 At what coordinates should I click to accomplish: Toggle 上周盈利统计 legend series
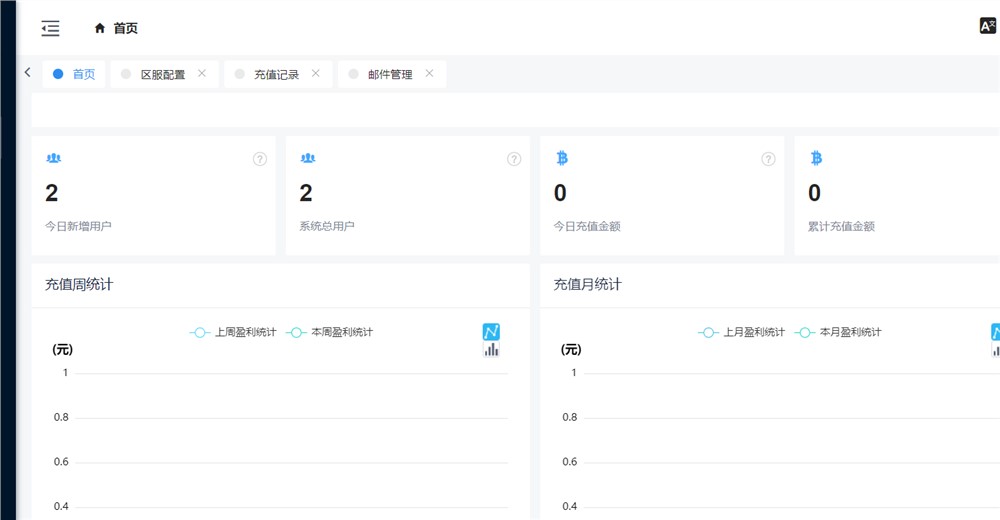point(233,332)
